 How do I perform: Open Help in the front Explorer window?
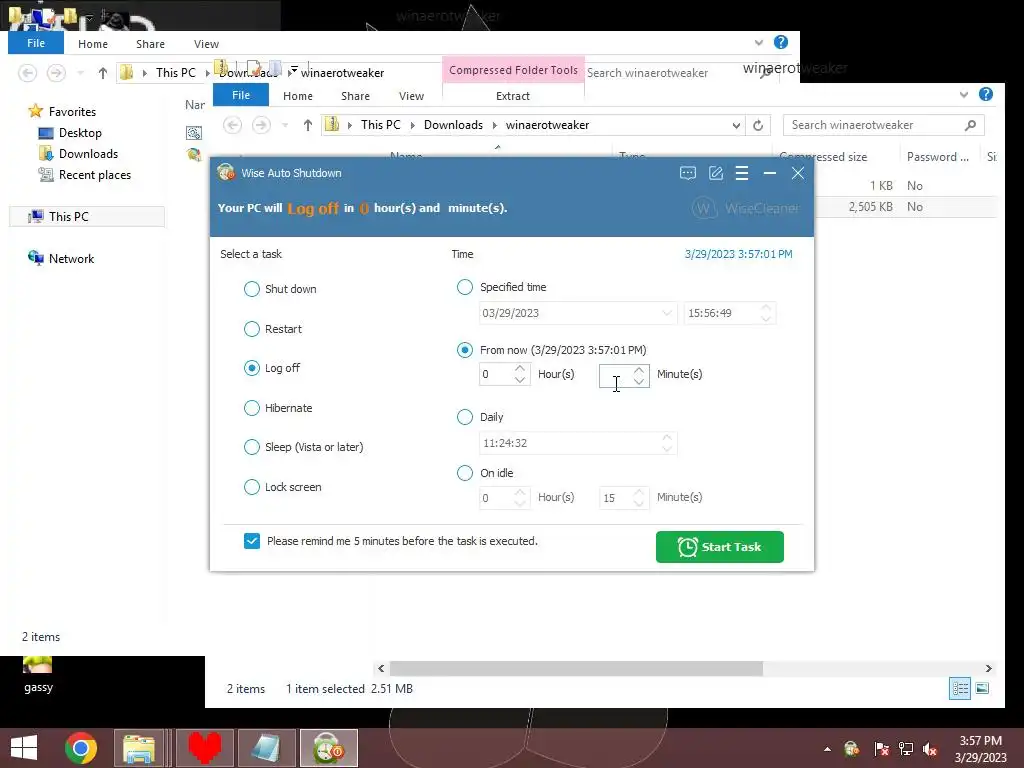point(985,94)
